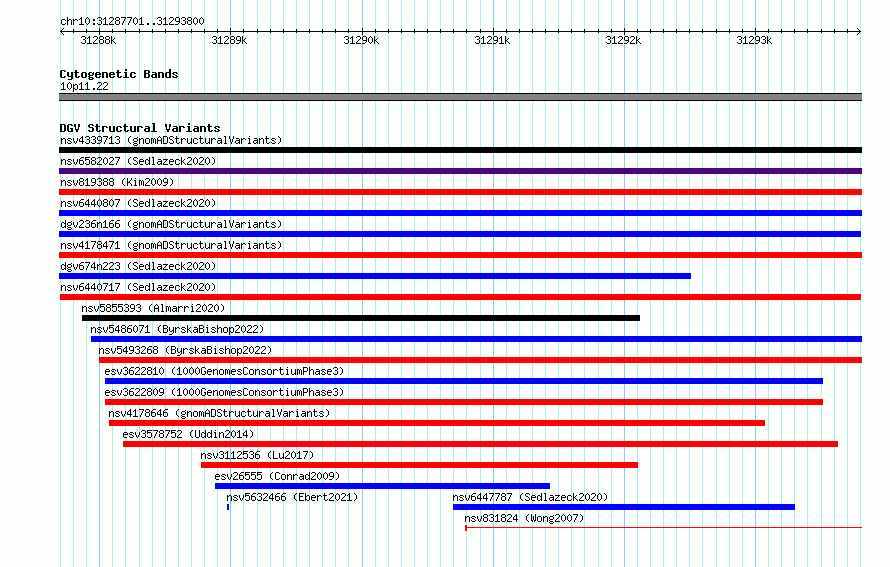Open dgv236n166 (gnomADStructuralVariants) label
890x567 pixels.
pos(171,224)
